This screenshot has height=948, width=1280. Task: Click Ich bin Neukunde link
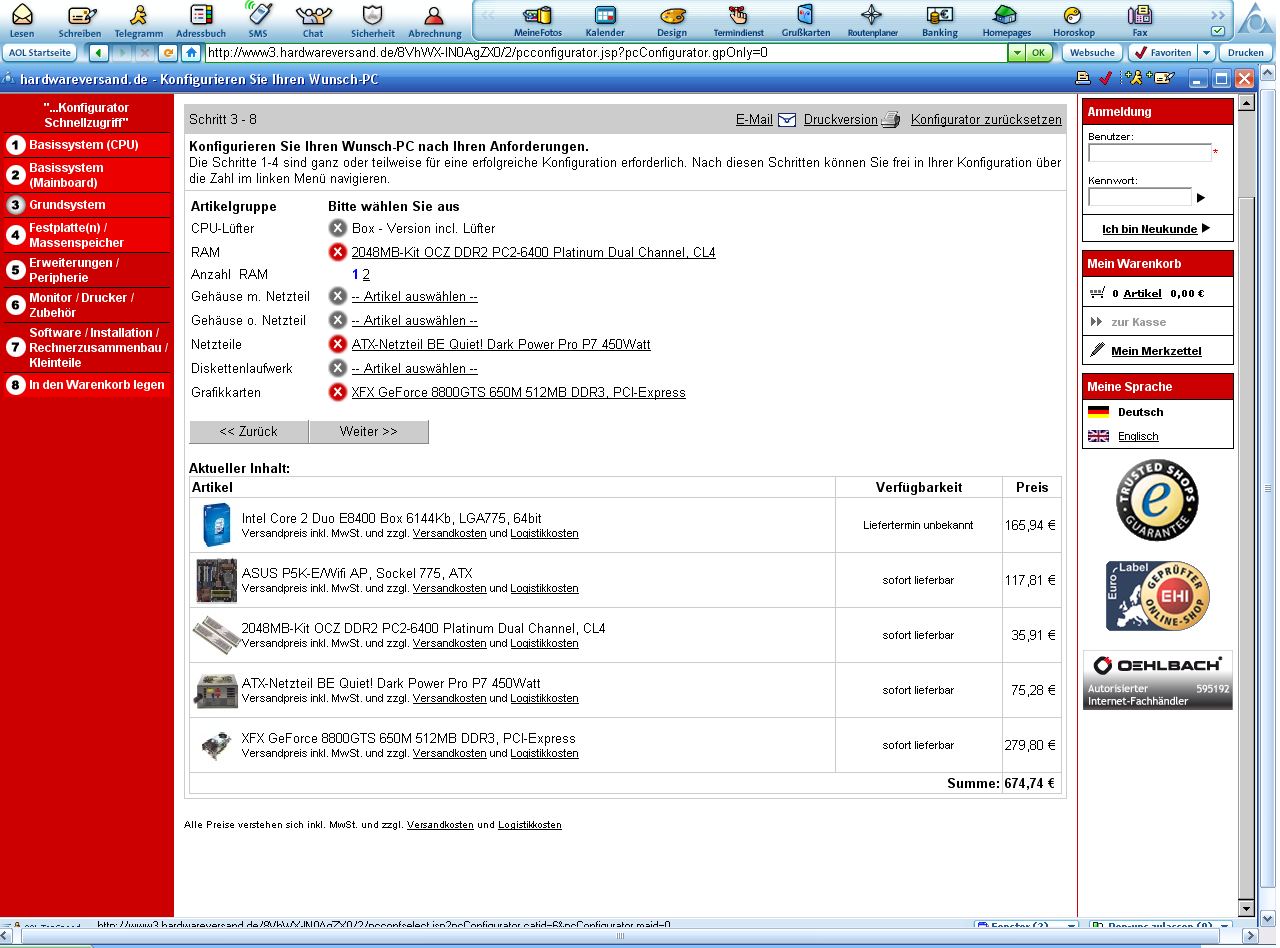point(1150,229)
